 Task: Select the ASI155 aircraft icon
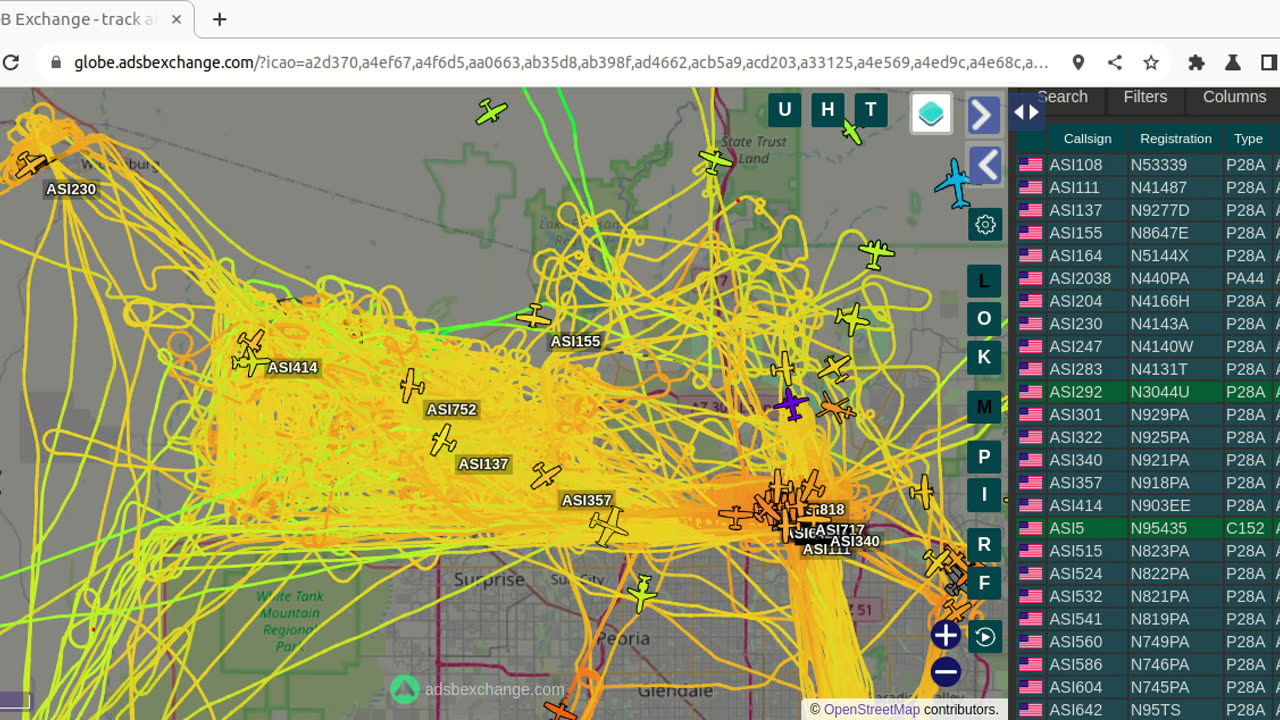click(x=534, y=317)
